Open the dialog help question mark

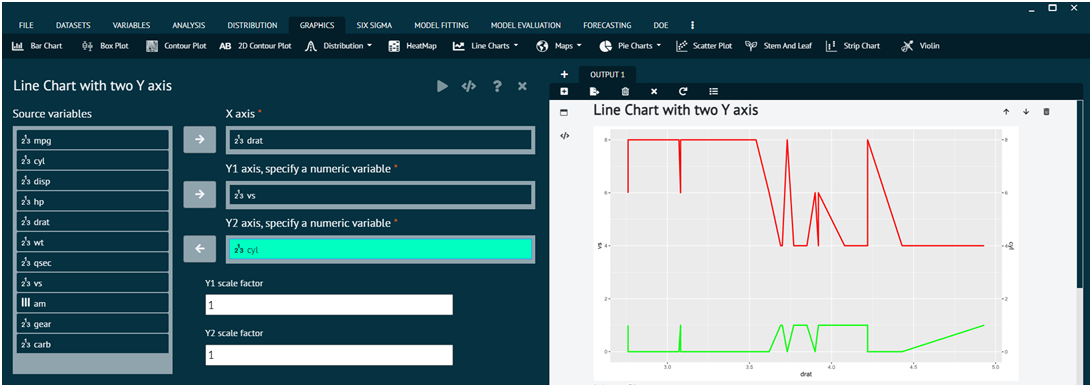point(497,86)
